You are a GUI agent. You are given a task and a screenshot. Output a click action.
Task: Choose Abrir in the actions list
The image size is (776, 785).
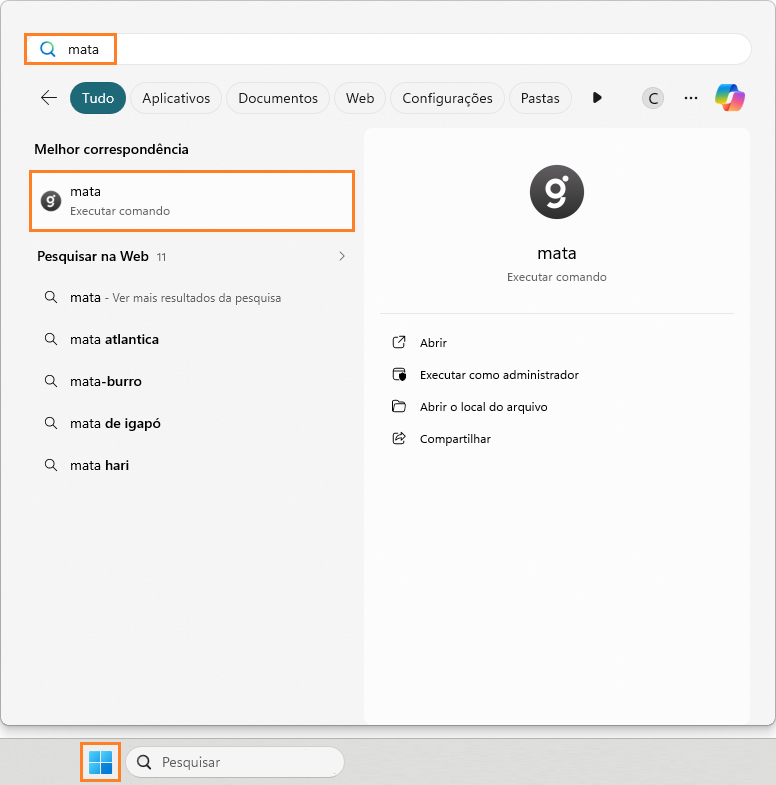tap(433, 343)
